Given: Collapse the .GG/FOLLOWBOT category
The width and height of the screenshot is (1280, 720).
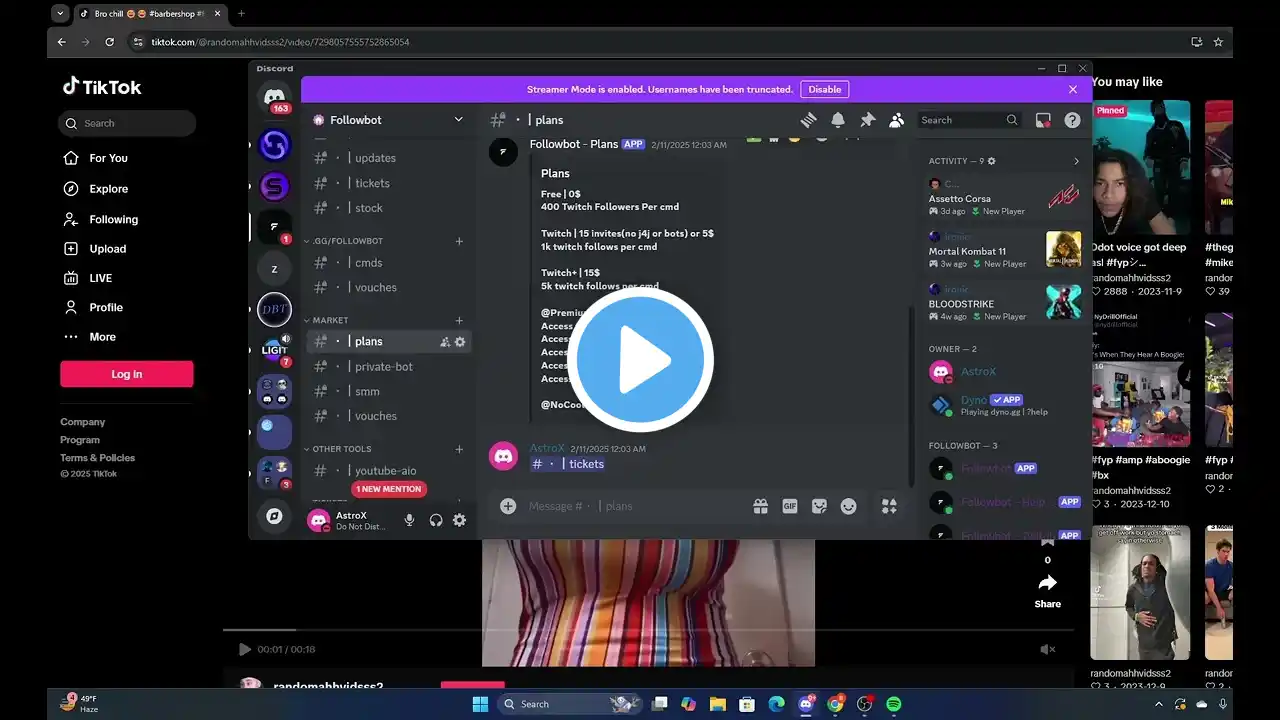Looking at the screenshot, I should click(x=347, y=241).
